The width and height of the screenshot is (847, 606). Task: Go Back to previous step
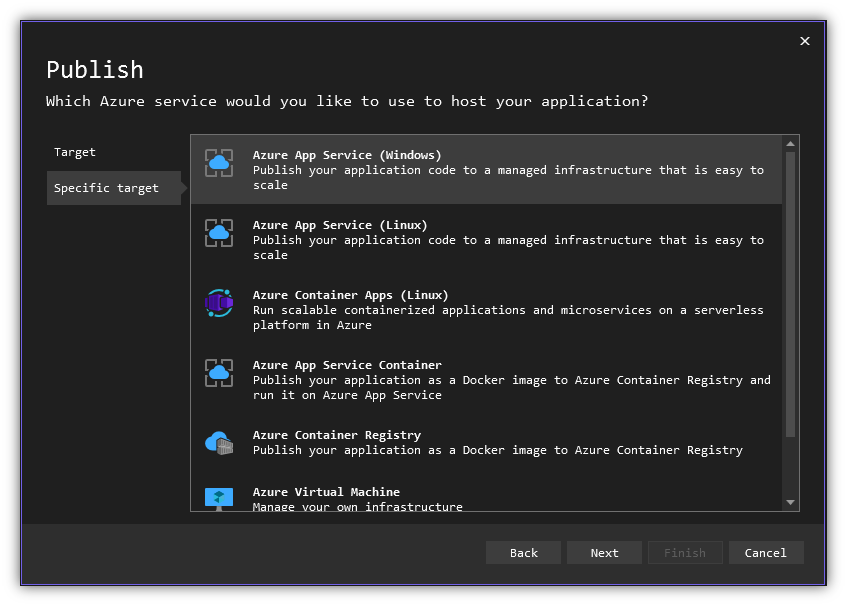point(523,553)
